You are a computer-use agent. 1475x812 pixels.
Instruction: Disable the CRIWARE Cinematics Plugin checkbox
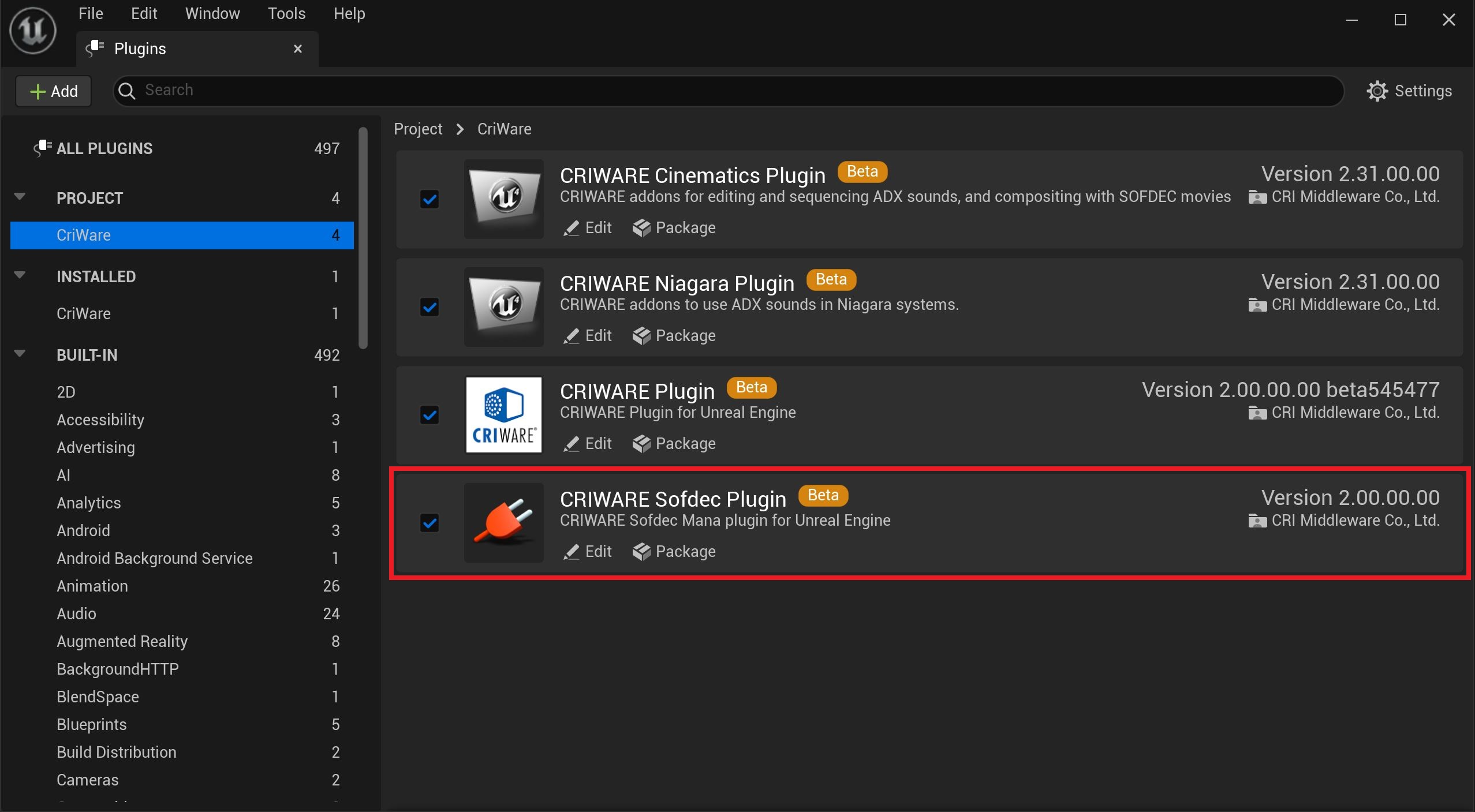tap(430, 200)
